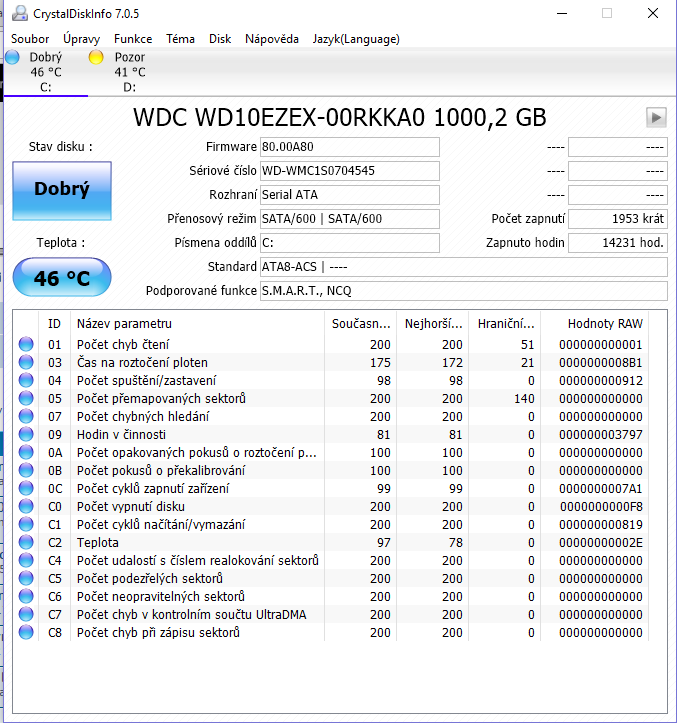This screenshot has height=723, width=677.
Task: Click status orb of row 09 Hodin v činnosti
Action: (x=26, y=434)
